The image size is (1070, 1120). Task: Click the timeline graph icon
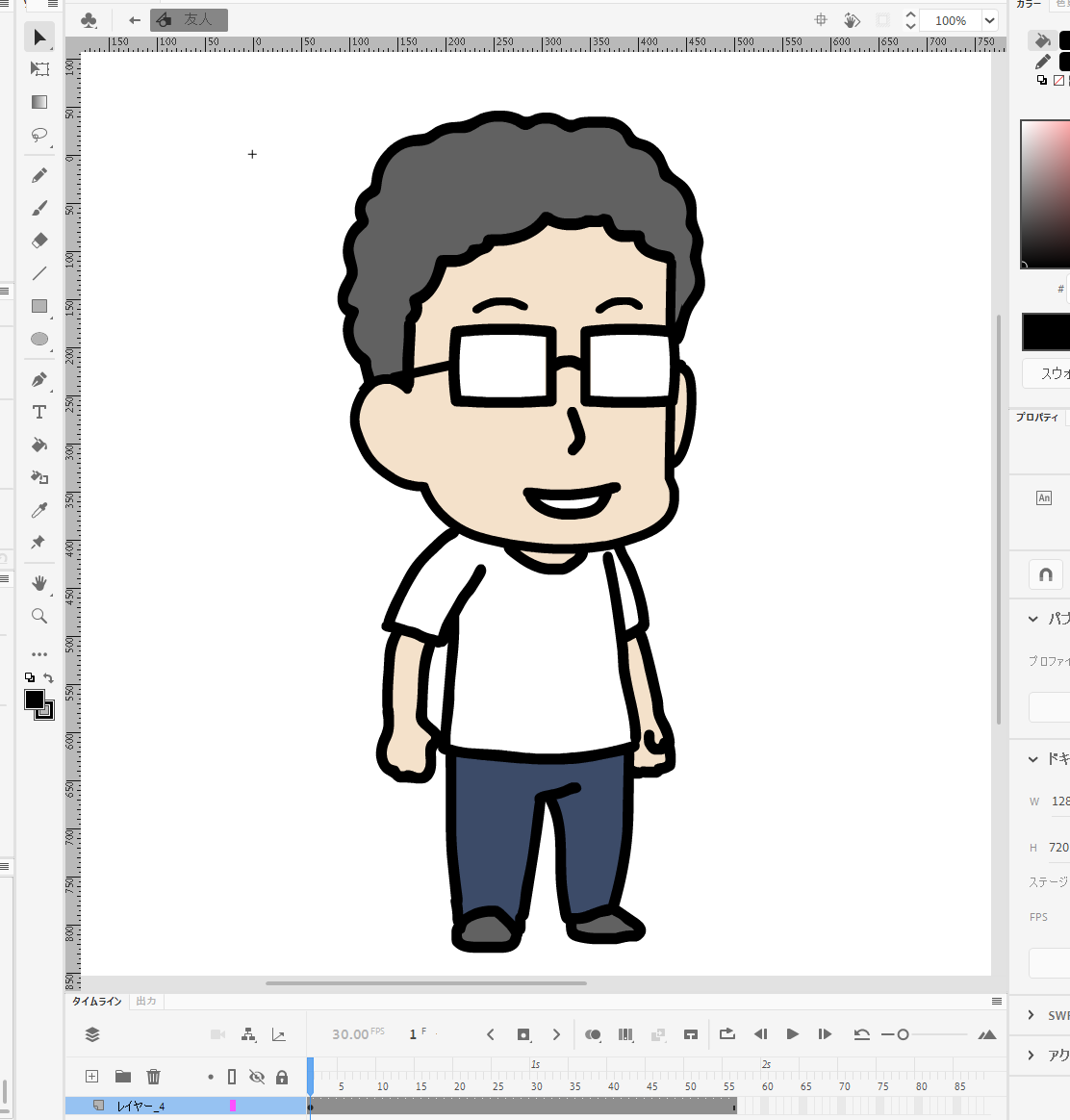tap(279, 1034)
